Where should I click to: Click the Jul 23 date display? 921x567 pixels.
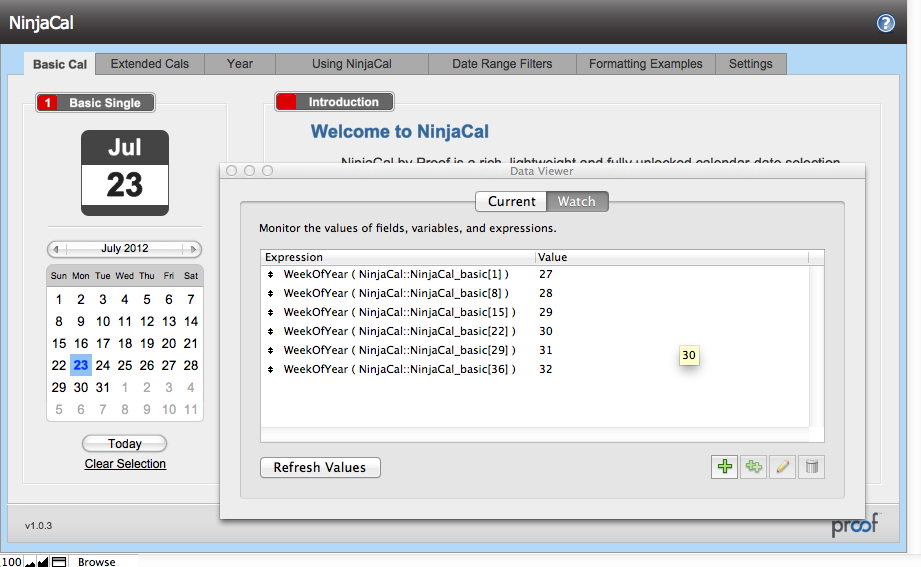[125, 173]
